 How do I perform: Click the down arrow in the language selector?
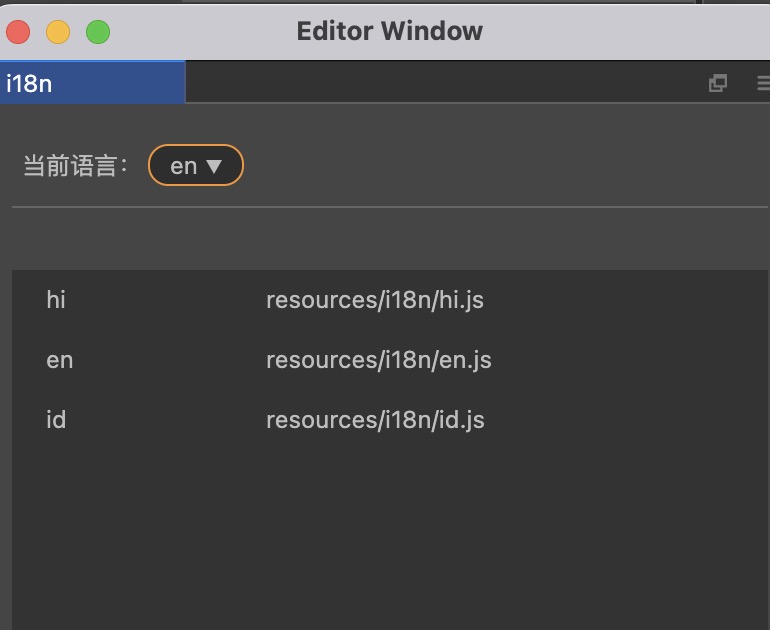point(213,166)
